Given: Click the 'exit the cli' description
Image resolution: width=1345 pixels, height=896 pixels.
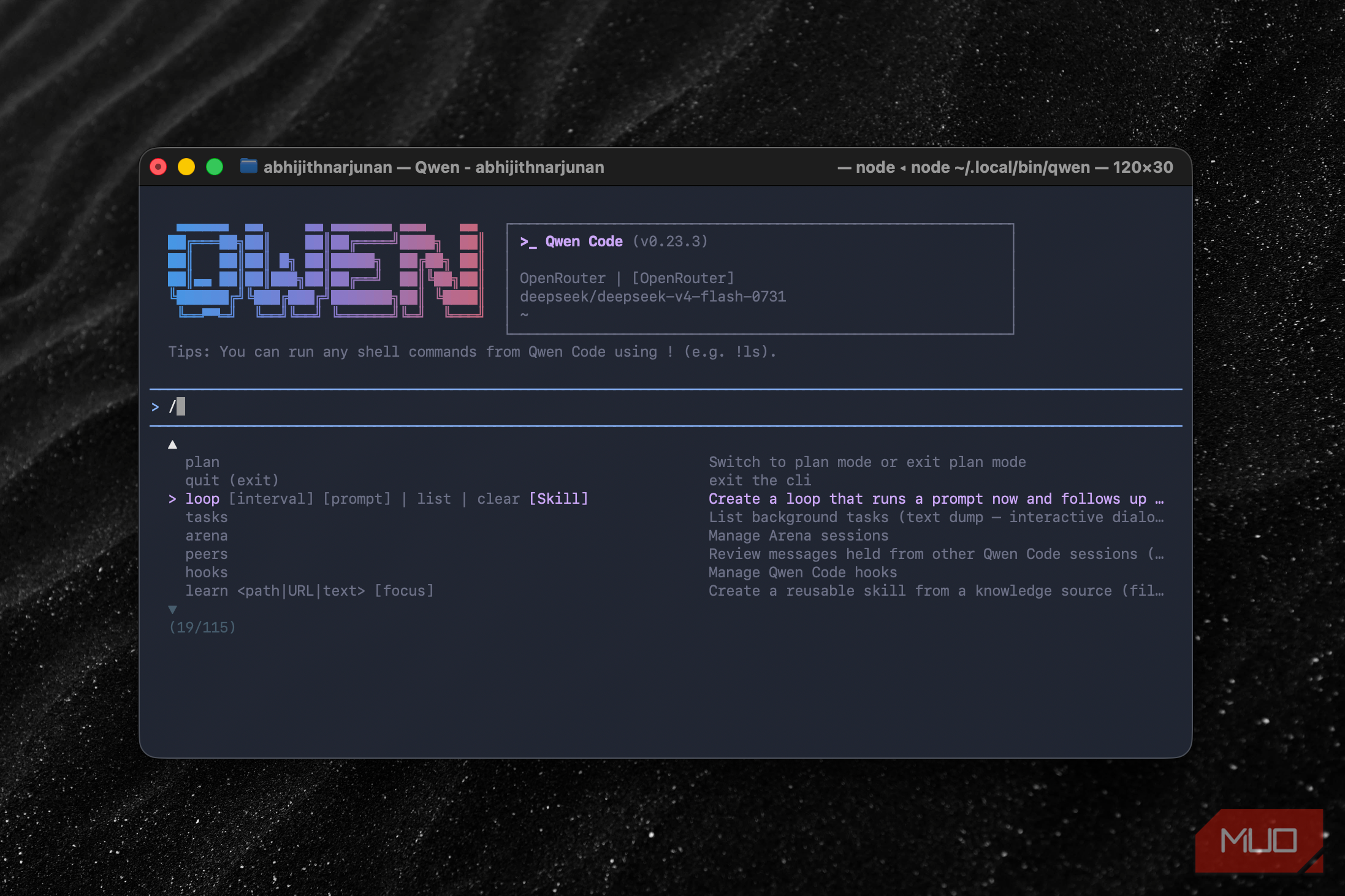Looking at the screenshot, I should point(760,480).
